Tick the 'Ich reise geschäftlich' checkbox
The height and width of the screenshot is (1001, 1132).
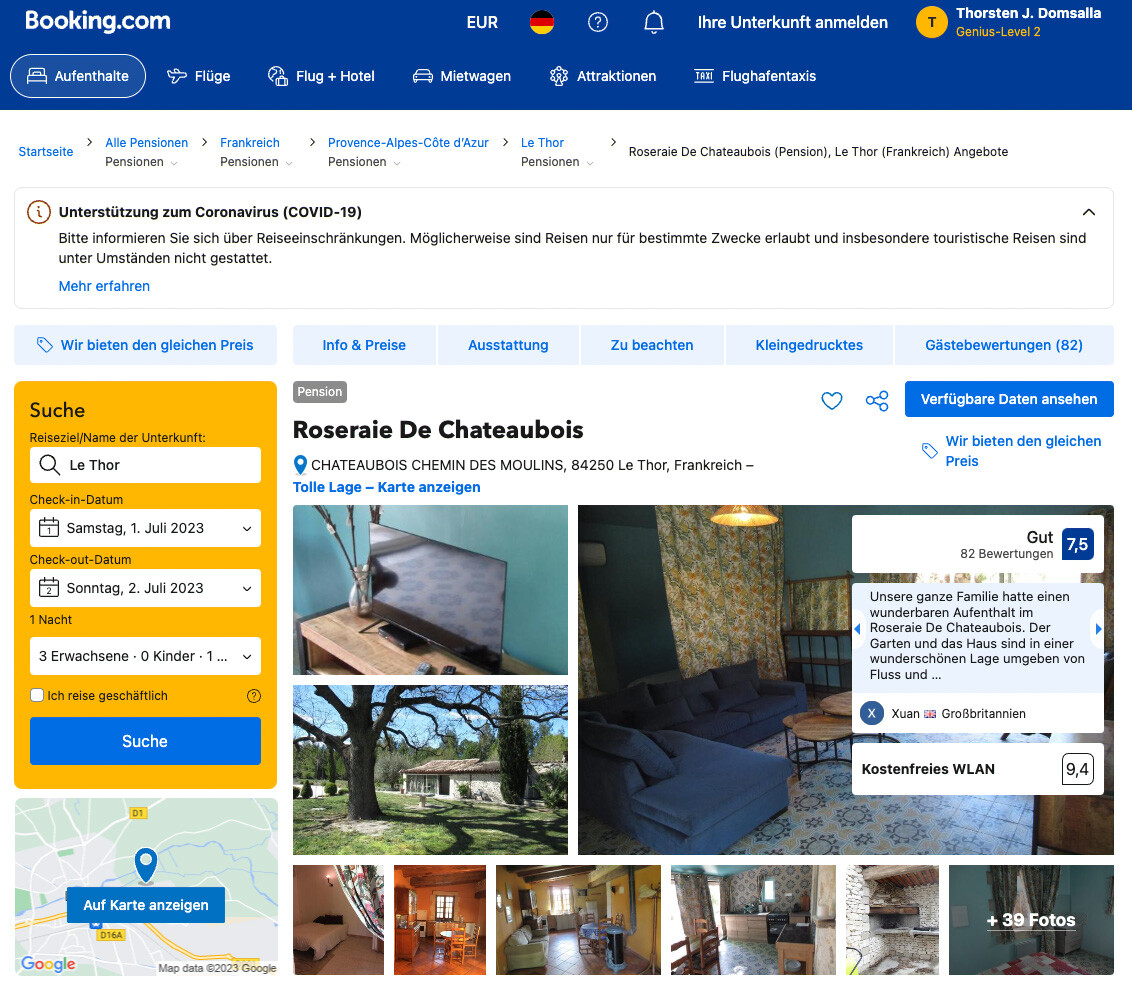point(37,695)
